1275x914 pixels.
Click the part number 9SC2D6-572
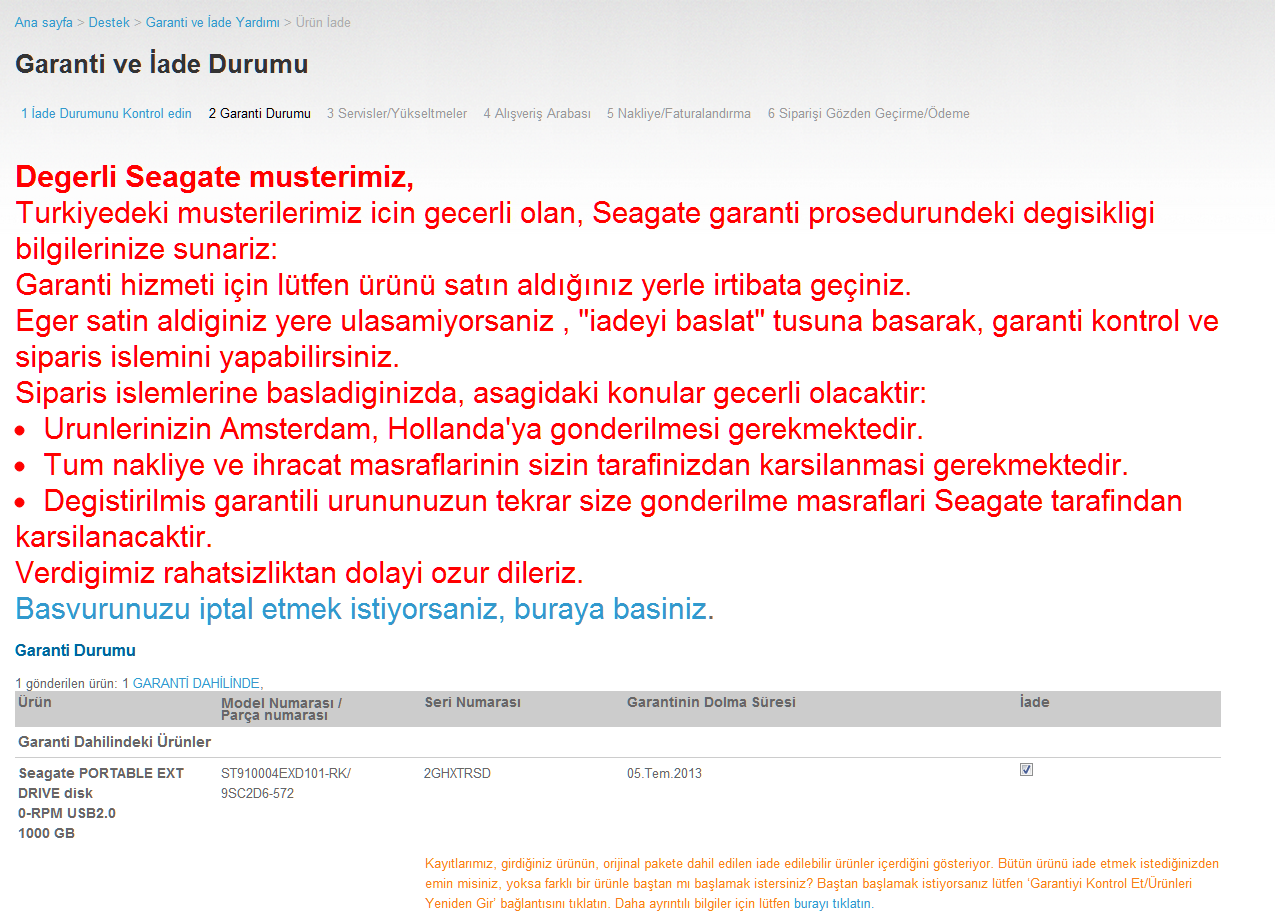257,794
